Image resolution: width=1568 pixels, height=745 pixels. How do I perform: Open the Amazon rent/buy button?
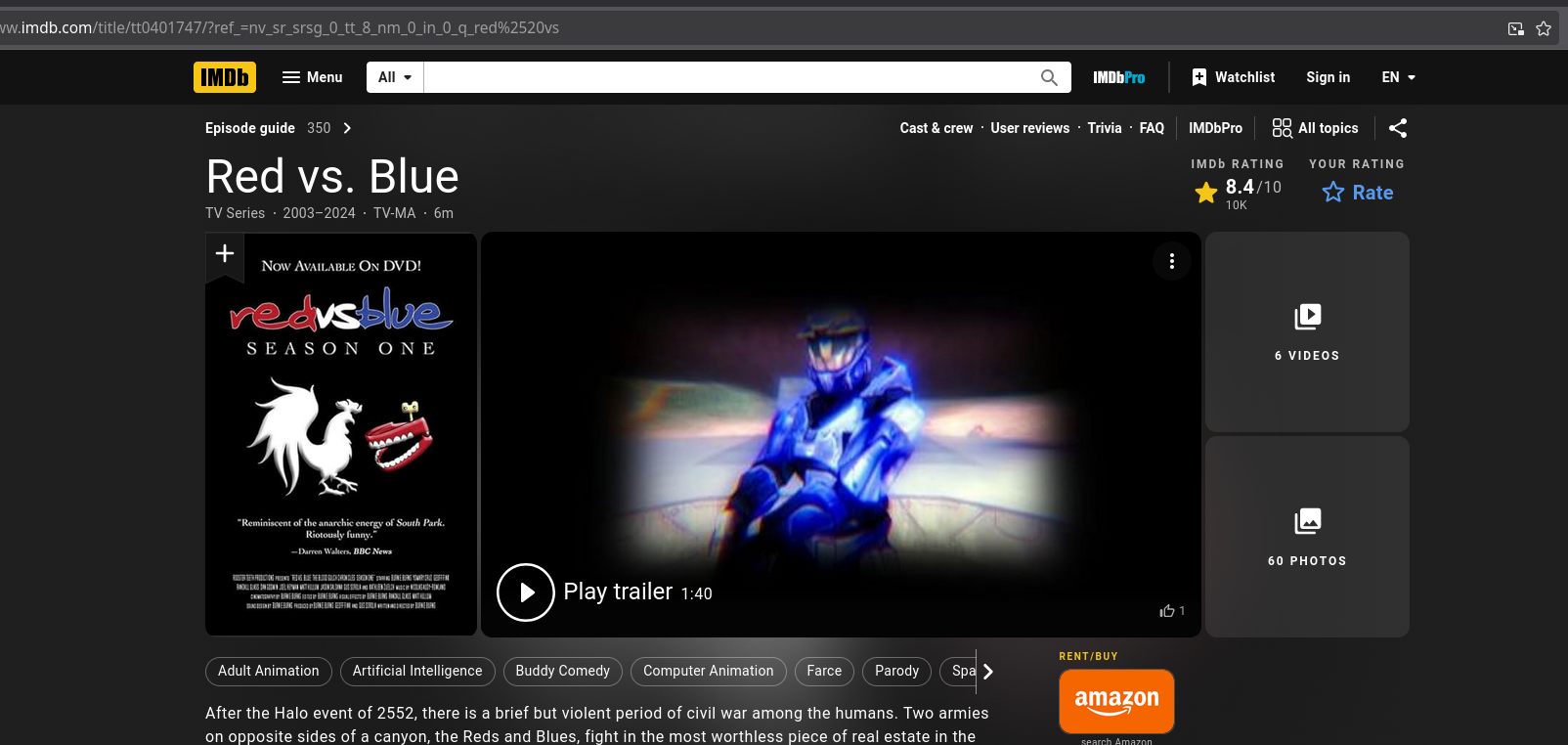[1116, 701]
